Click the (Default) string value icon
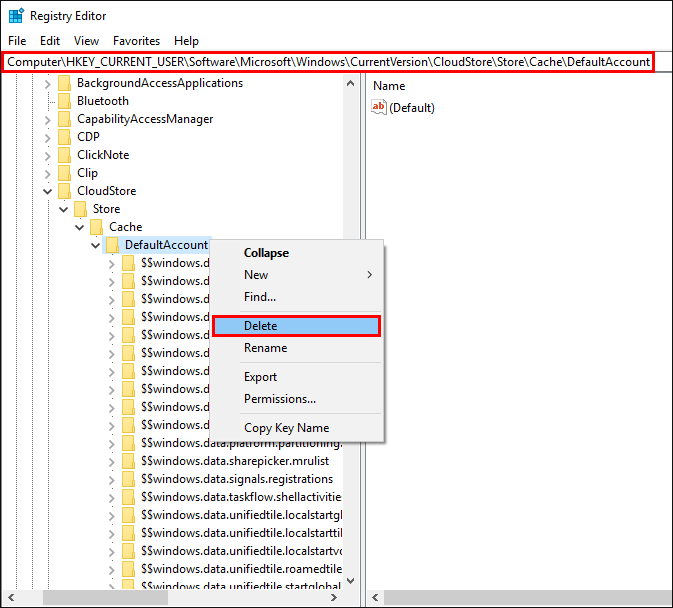Screen dimensions: 673x608 click(379, 107)
